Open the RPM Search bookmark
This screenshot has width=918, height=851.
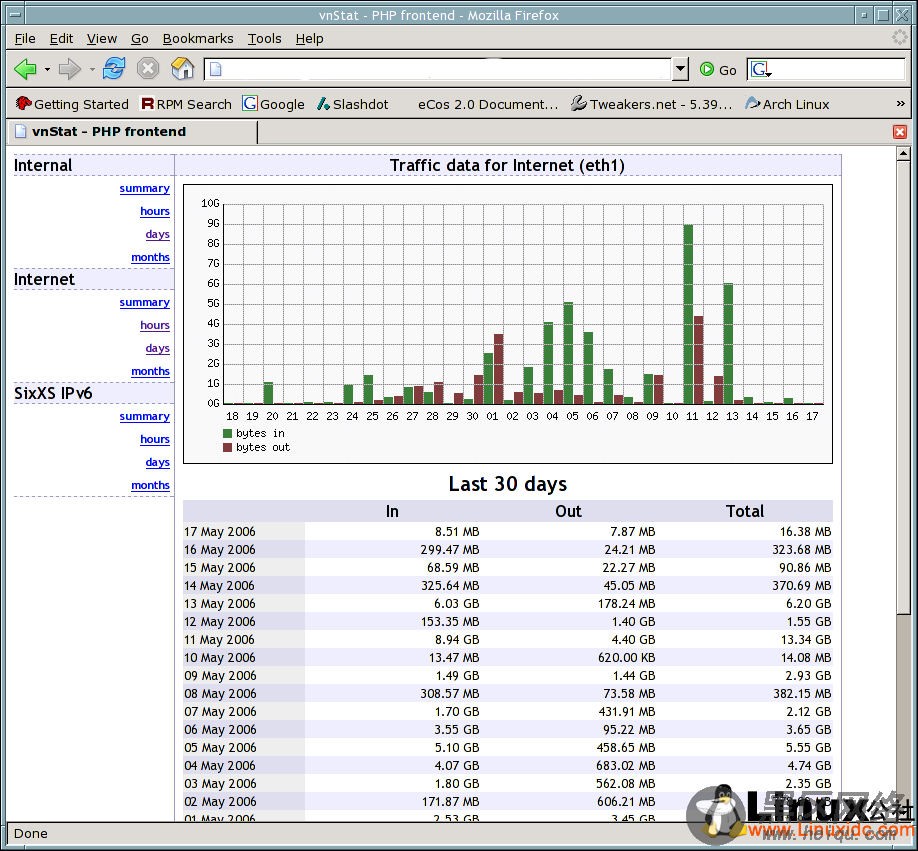coord(186,104)
